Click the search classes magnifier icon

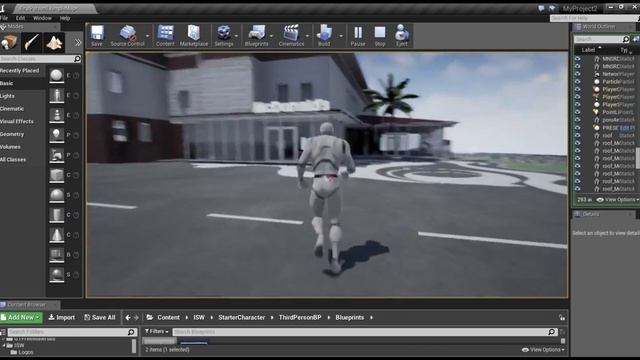point(77,59)
